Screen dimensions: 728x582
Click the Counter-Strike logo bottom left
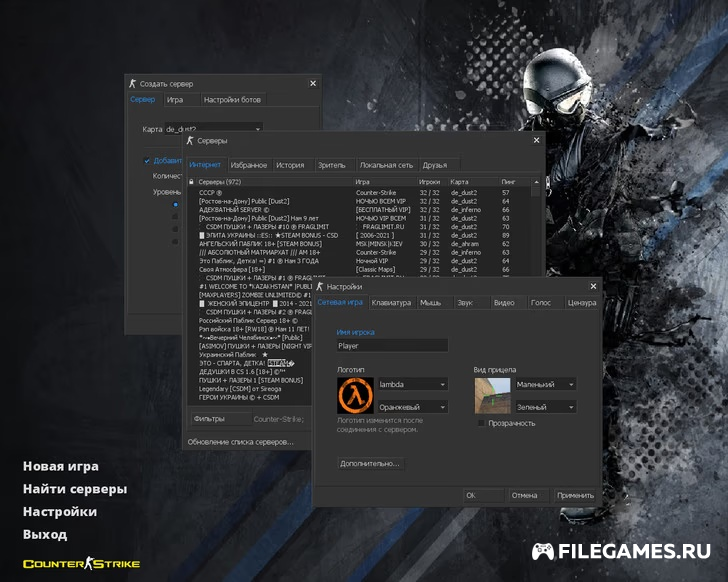click(x=81, y=564)
